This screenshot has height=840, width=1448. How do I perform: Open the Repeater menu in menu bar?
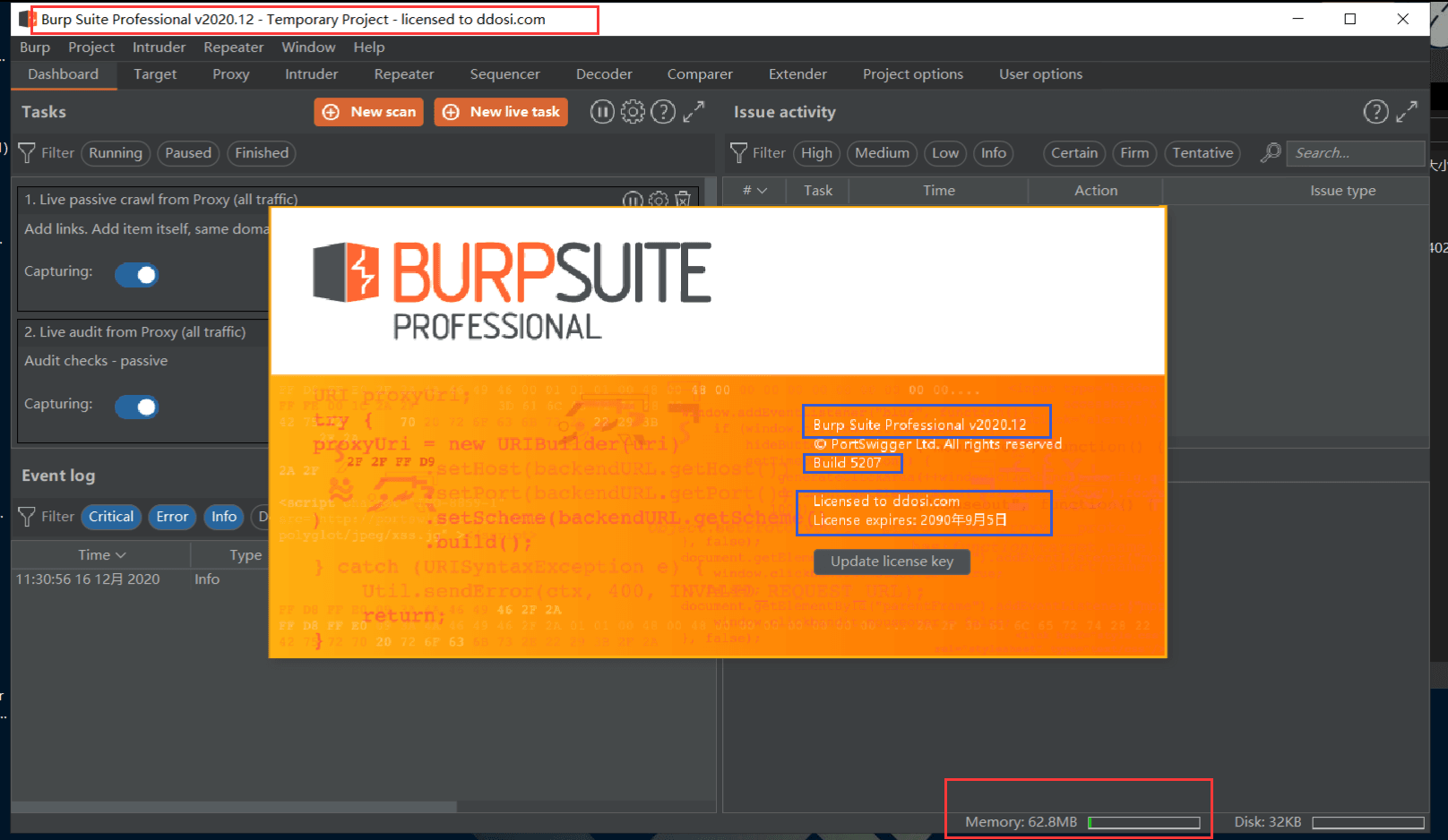click(234, 47)
